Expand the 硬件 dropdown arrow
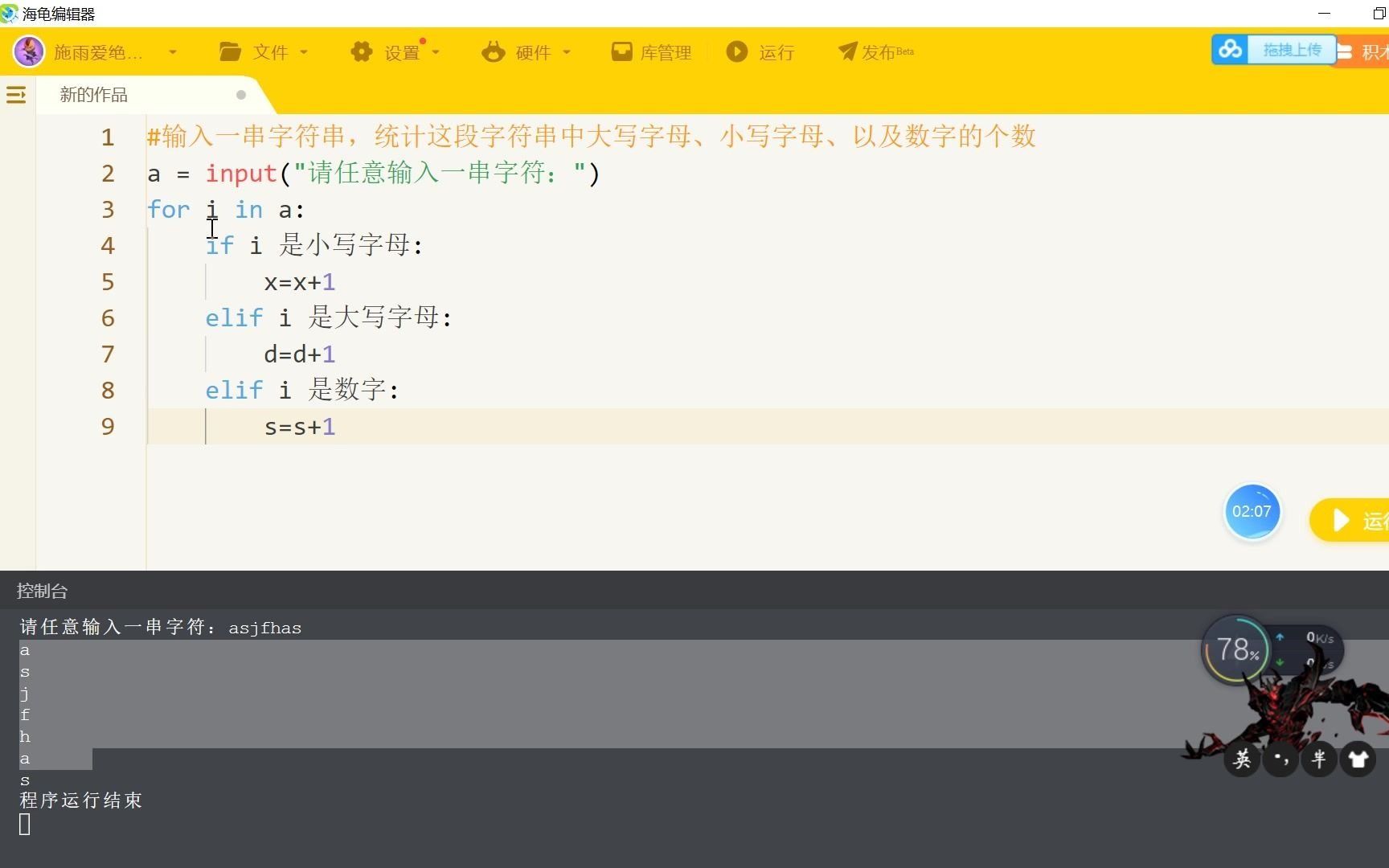This screenshot has width=1389, height=868. (567, 52)
